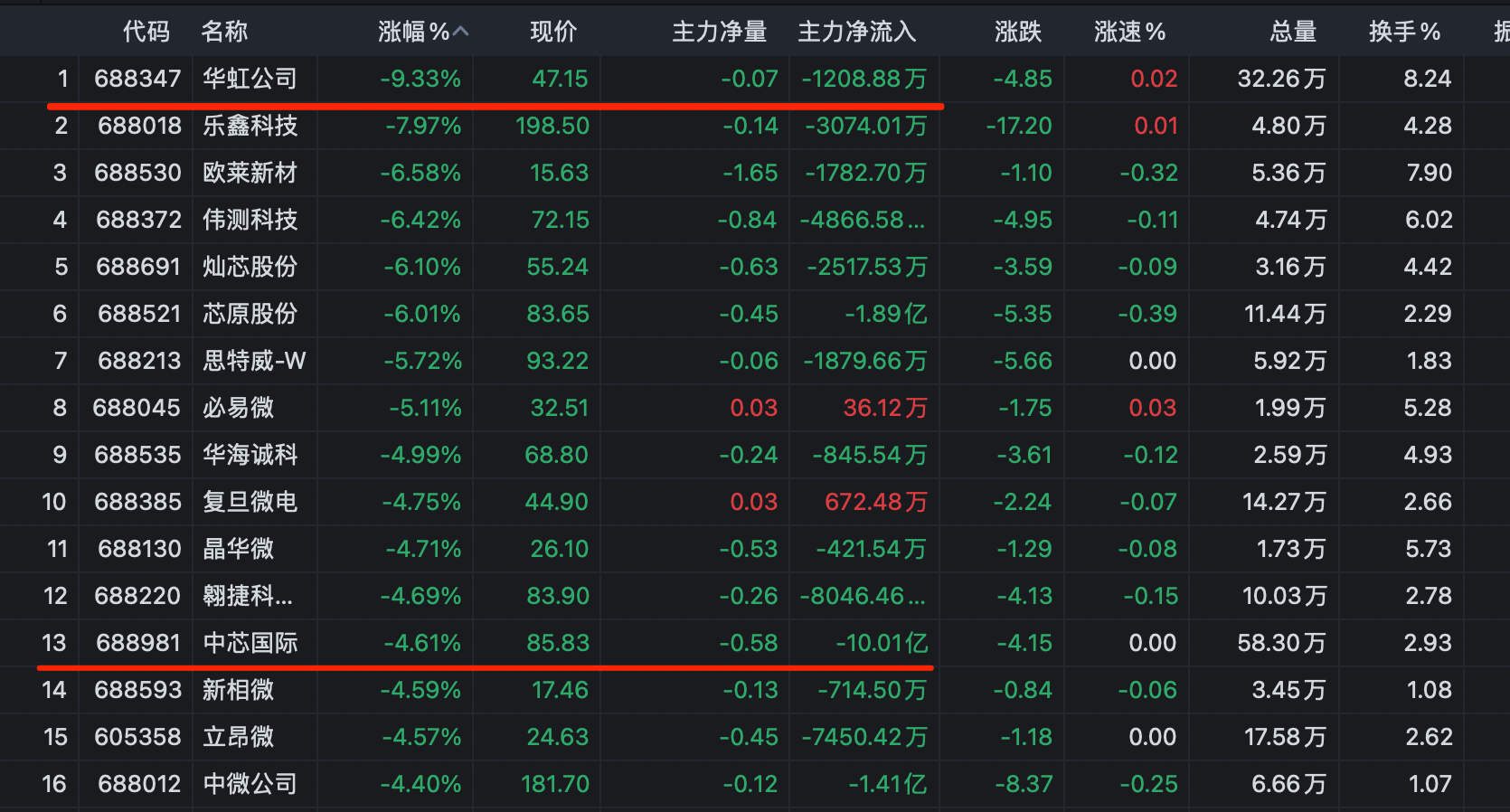
Task: Click stock code 688535
Action: pyautogui.click(x=137, y=455)
